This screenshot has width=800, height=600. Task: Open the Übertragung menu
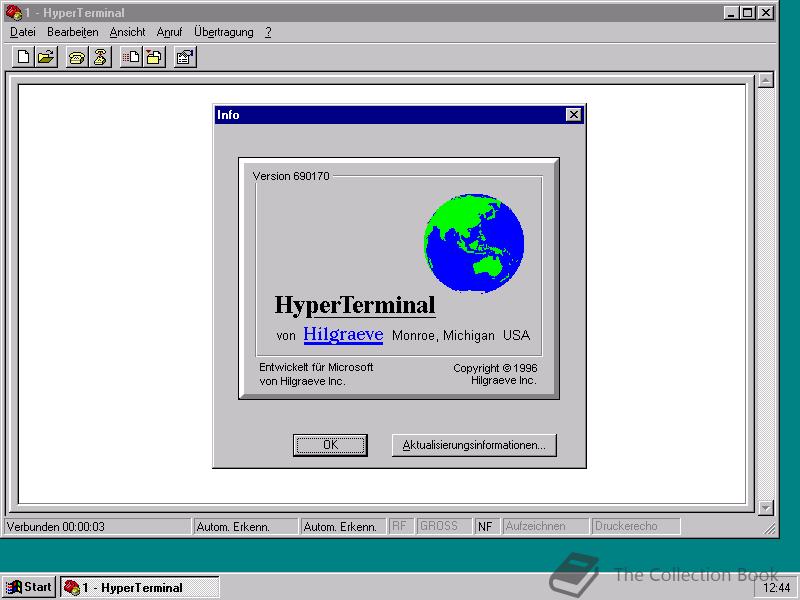click(x=223, y=32)
